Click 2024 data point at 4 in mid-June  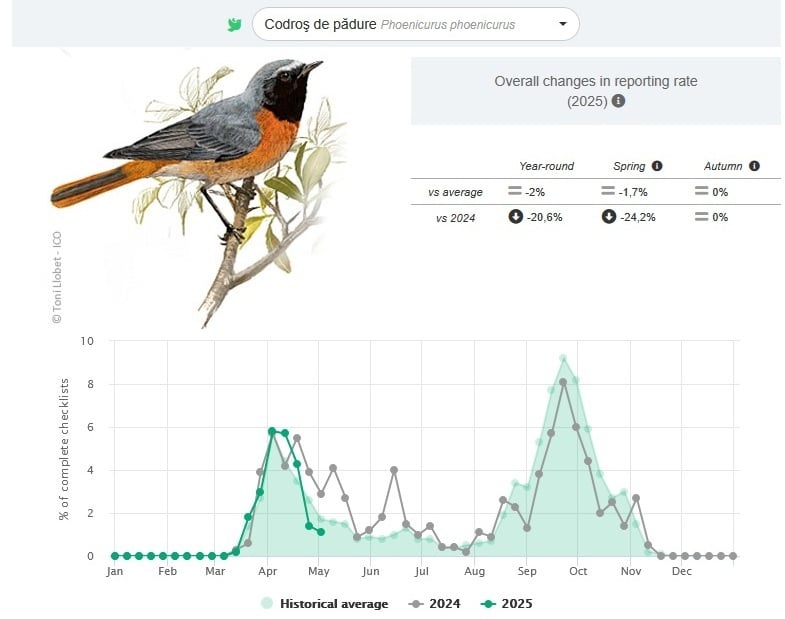(x=394, y=470)
